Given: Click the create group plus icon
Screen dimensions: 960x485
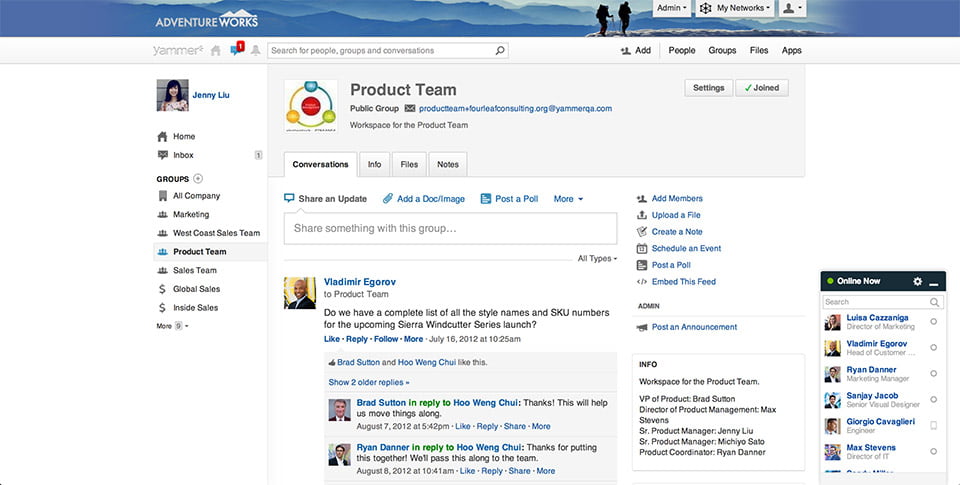Looking at the screenshot, I should click(198, 179).
